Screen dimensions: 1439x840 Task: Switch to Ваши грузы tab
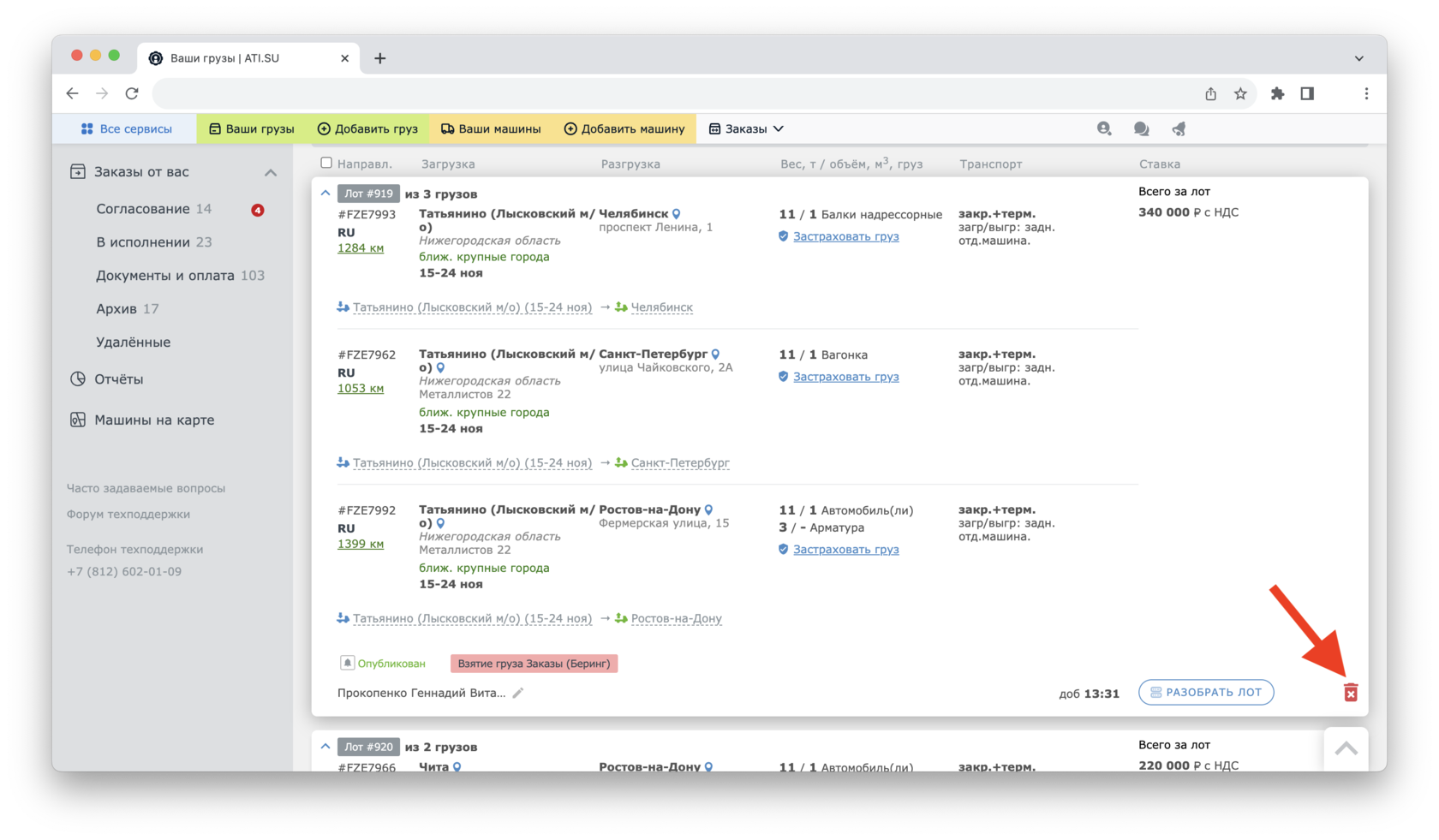(x=251, y=128)
